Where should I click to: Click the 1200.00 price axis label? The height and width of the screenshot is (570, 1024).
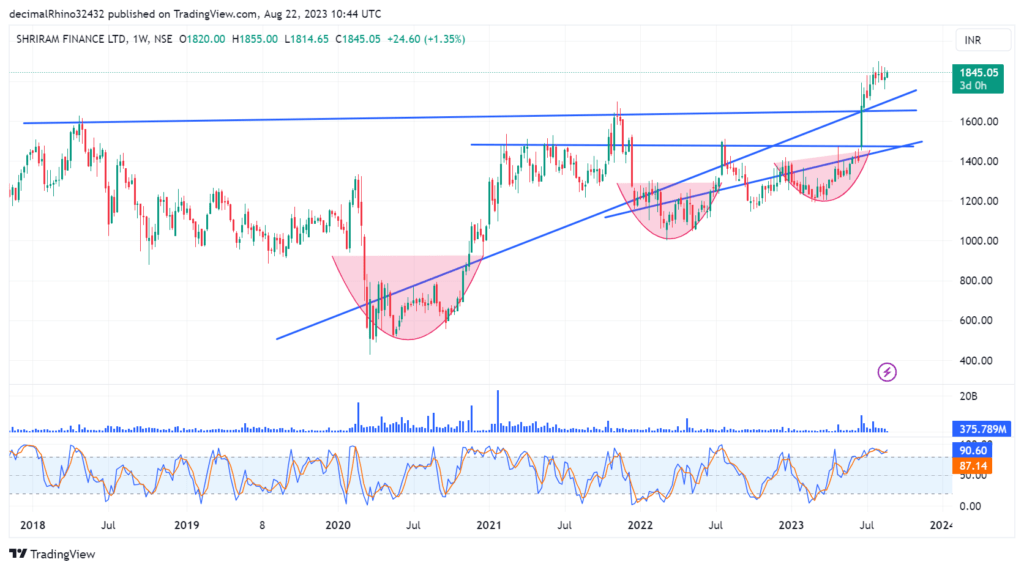click(978, 201)
